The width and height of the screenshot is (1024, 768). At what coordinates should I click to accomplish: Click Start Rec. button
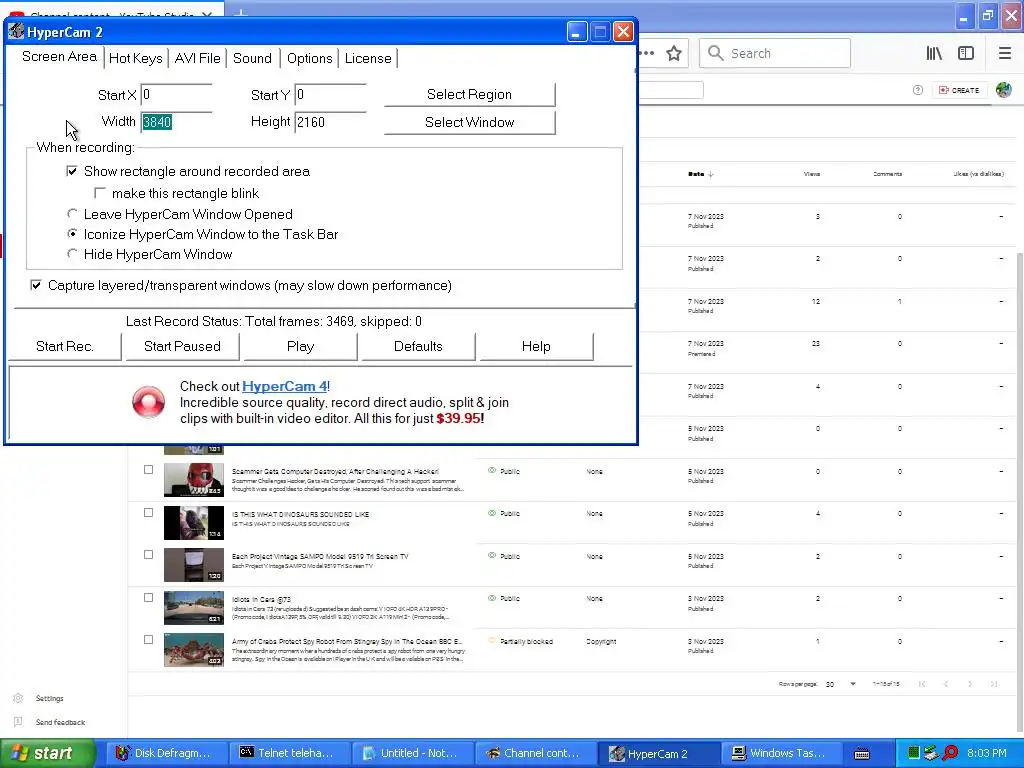(x=65, y=346)
